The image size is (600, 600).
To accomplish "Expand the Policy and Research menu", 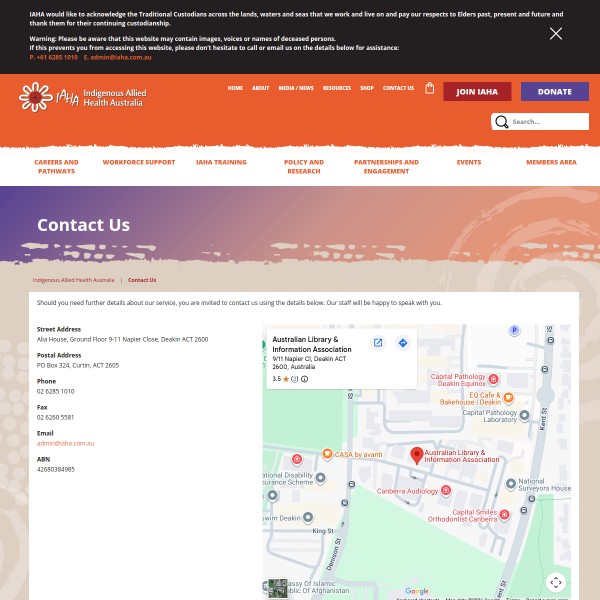I will coord(303,166).
